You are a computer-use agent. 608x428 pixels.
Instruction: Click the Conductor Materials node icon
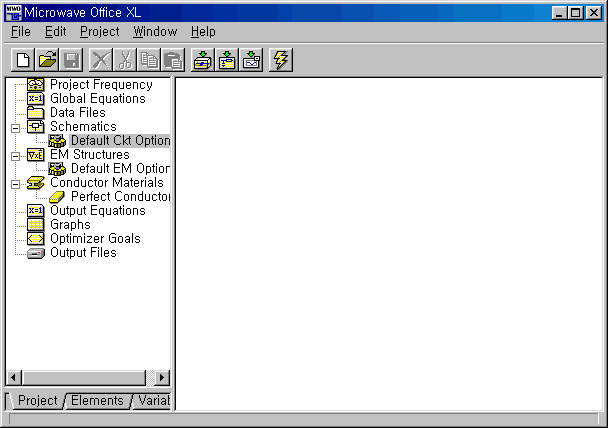point(35,183)
